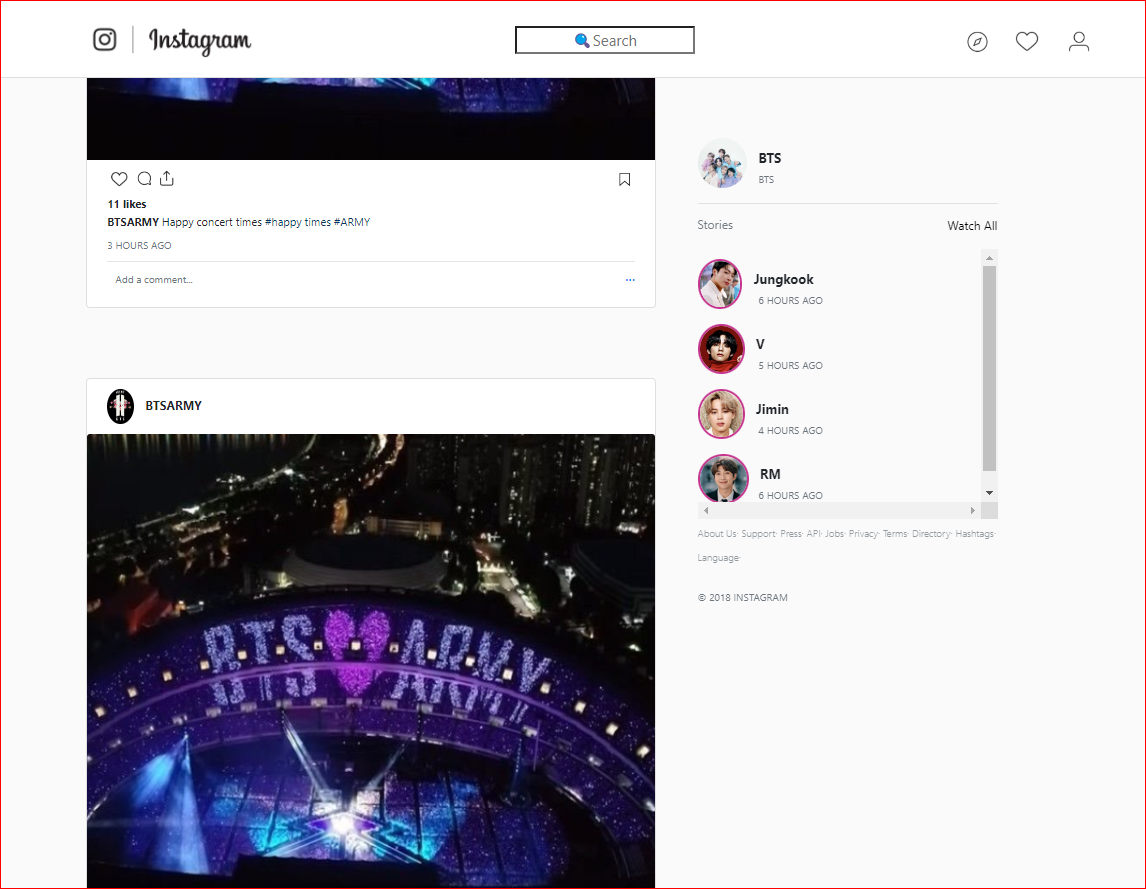Share the post using share icon
This screenshot has height=889, width=1146.
point(167,177)
